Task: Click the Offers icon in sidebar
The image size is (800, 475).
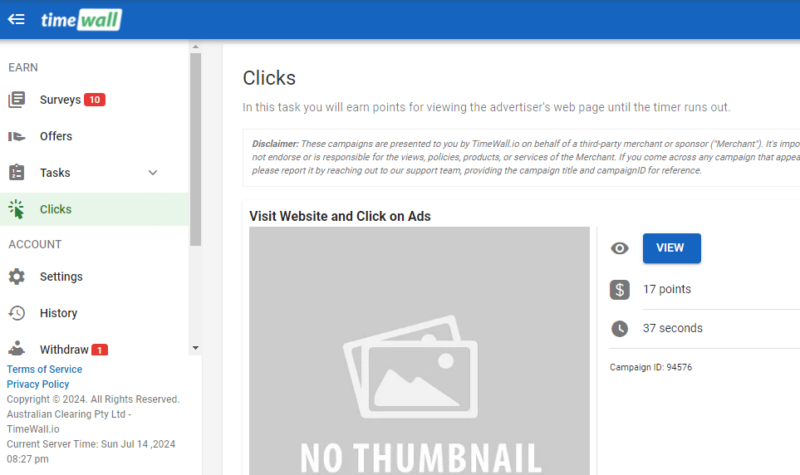Action: pos(16,136)
